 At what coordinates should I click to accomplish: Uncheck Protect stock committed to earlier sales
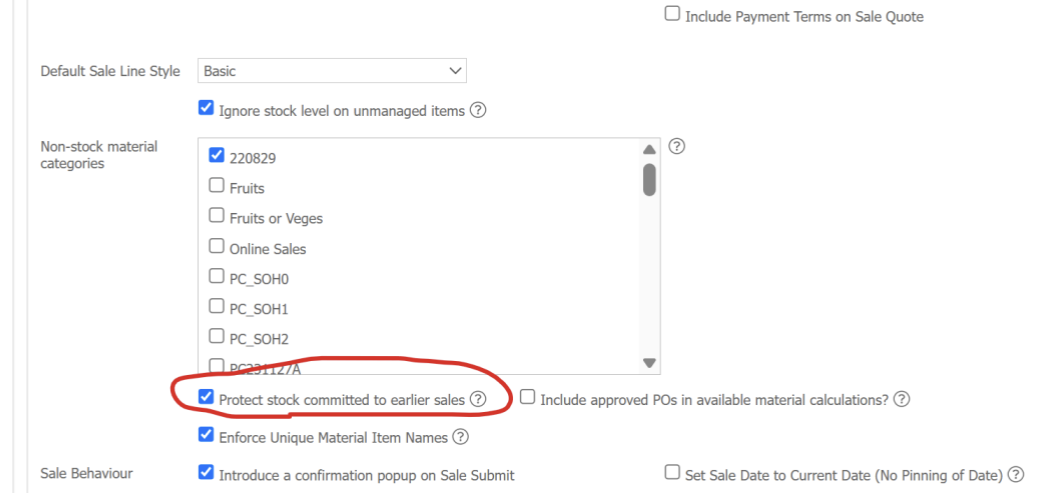(x=206, y=398)
